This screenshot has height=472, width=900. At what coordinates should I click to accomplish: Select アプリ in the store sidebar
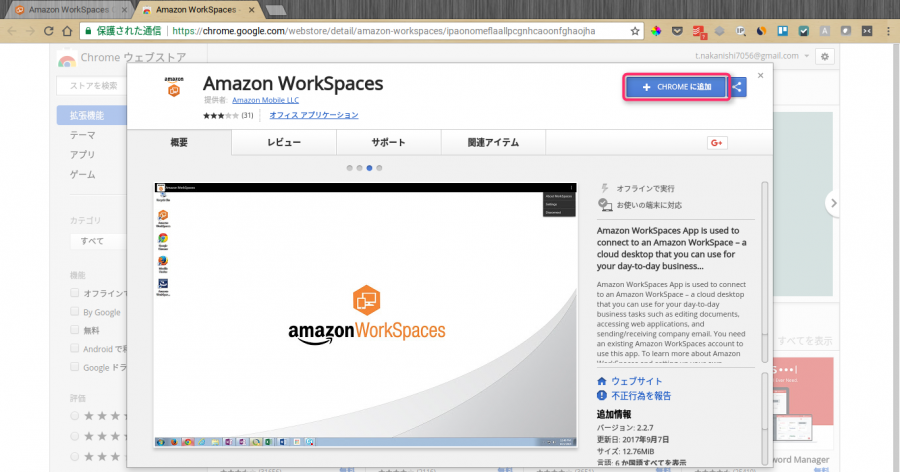pos(83,155)
